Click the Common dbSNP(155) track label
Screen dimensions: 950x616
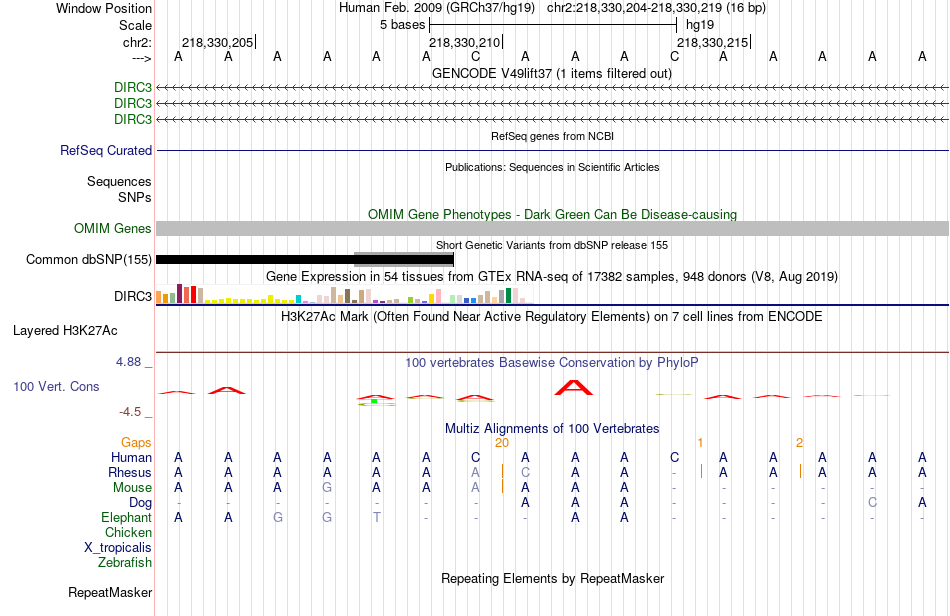[x=88, y=259]
